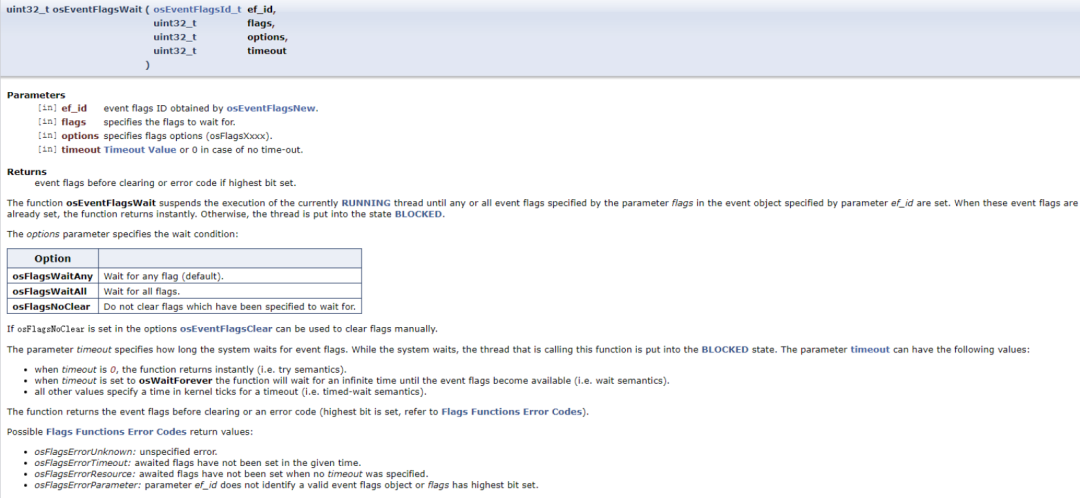
Task: Open BLOCKED link ending the first description paragraph
Action: 419,214
